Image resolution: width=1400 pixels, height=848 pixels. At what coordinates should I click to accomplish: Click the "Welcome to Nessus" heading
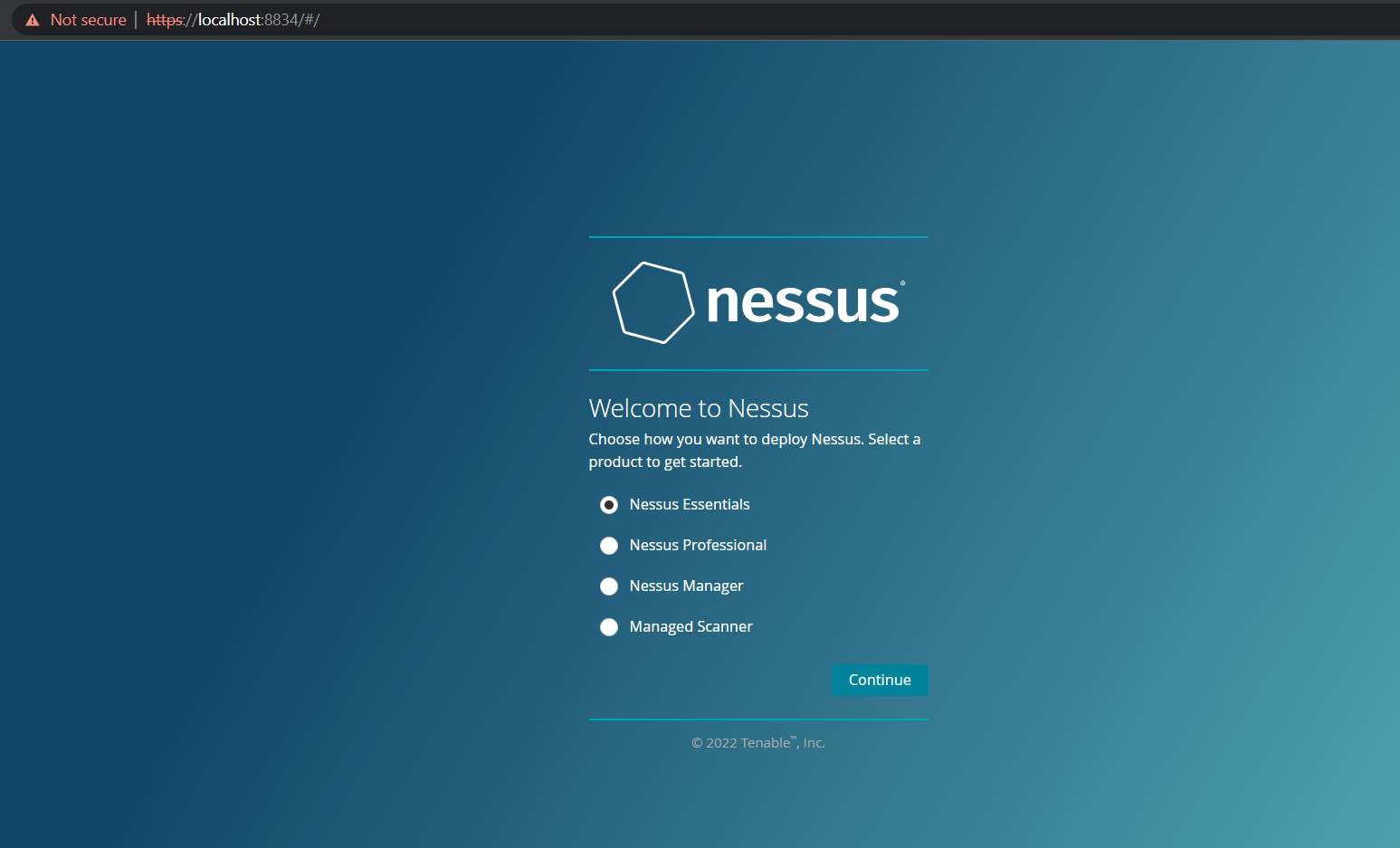click(x=699, y=408)
